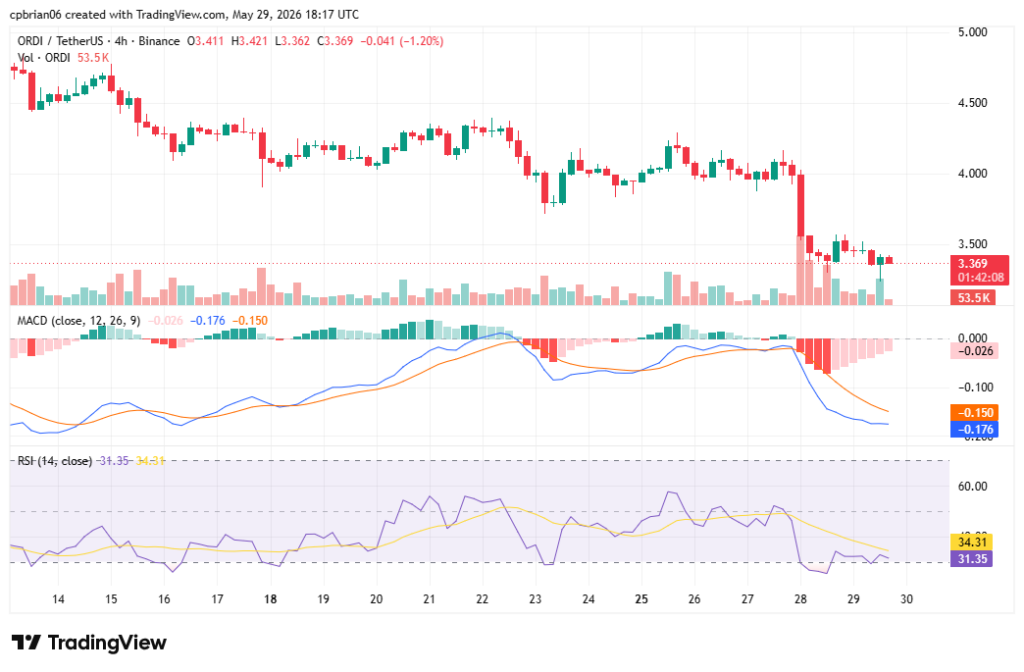Click the 60.00 RSI axis label
The image size is (1024, 672).
(972, 487)
